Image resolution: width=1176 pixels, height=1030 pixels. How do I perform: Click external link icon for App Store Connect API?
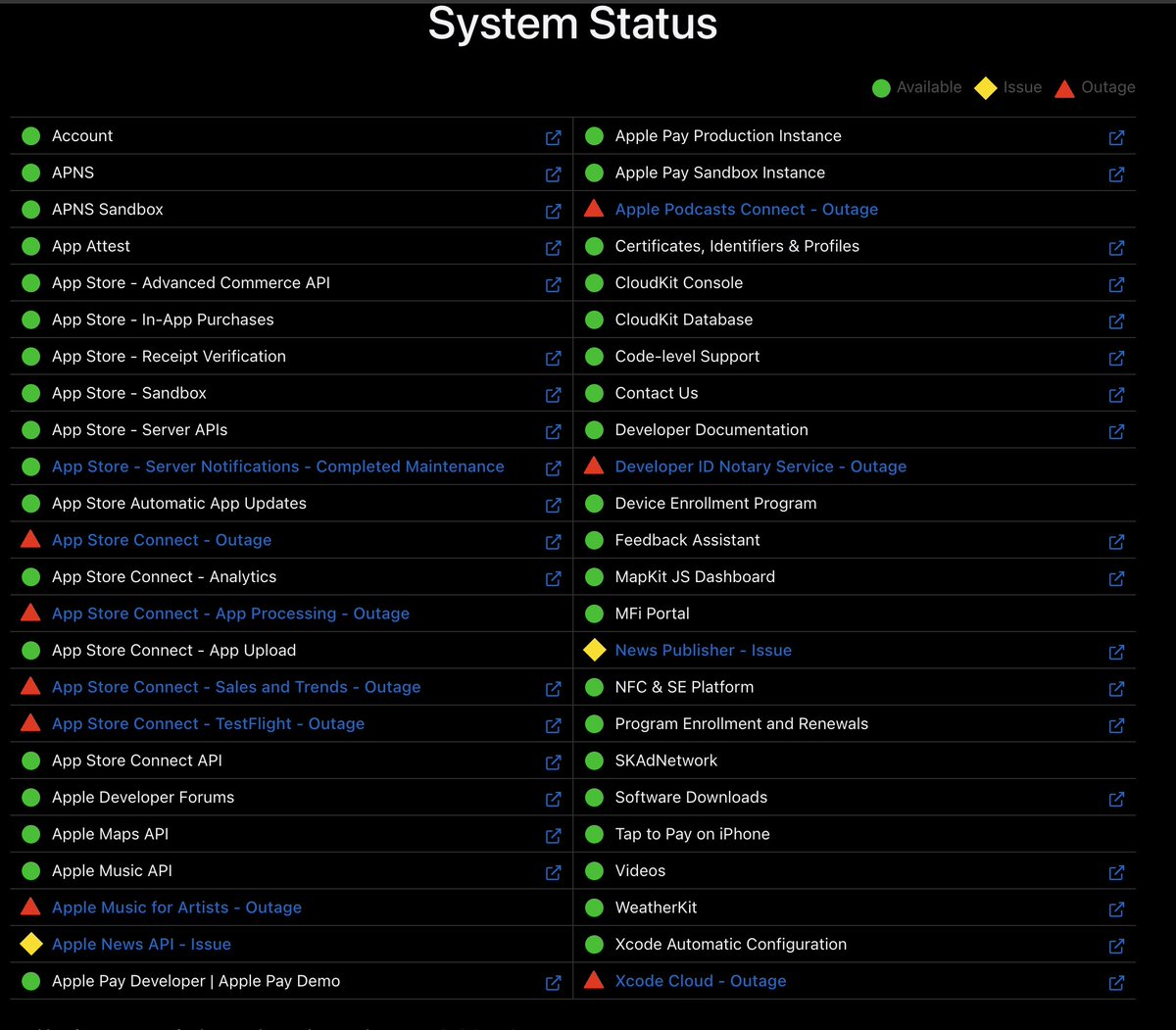point(553,761)
